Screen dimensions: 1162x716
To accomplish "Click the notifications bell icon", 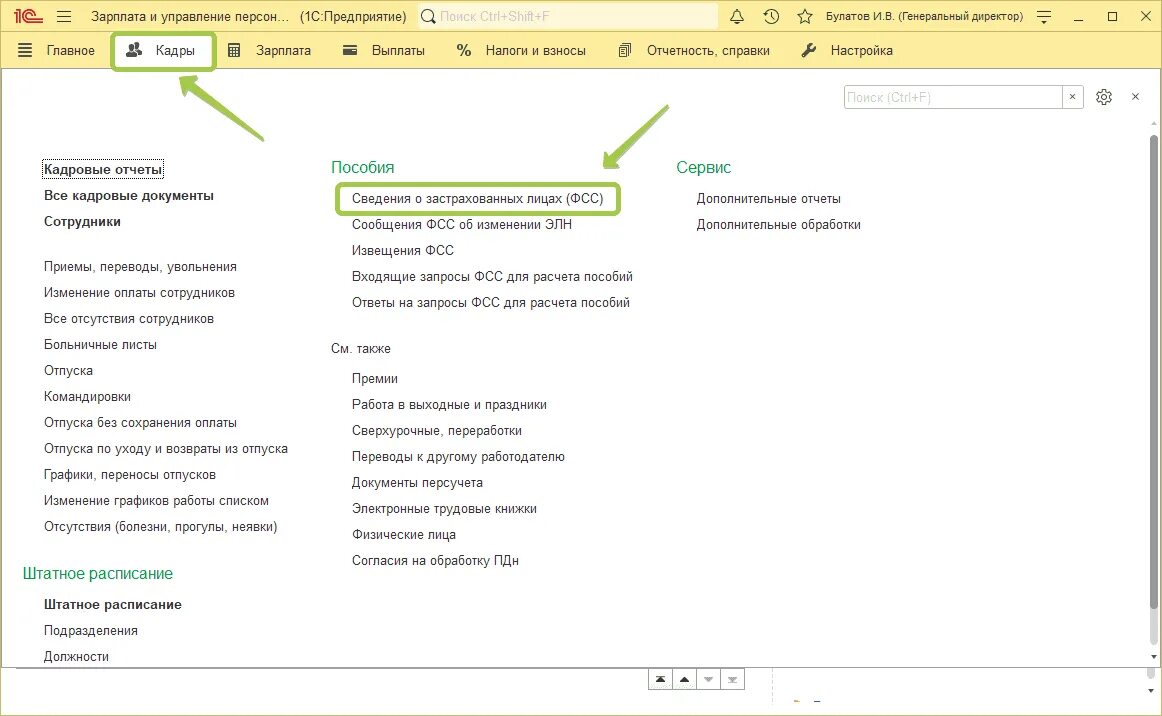I will [737, 16].
